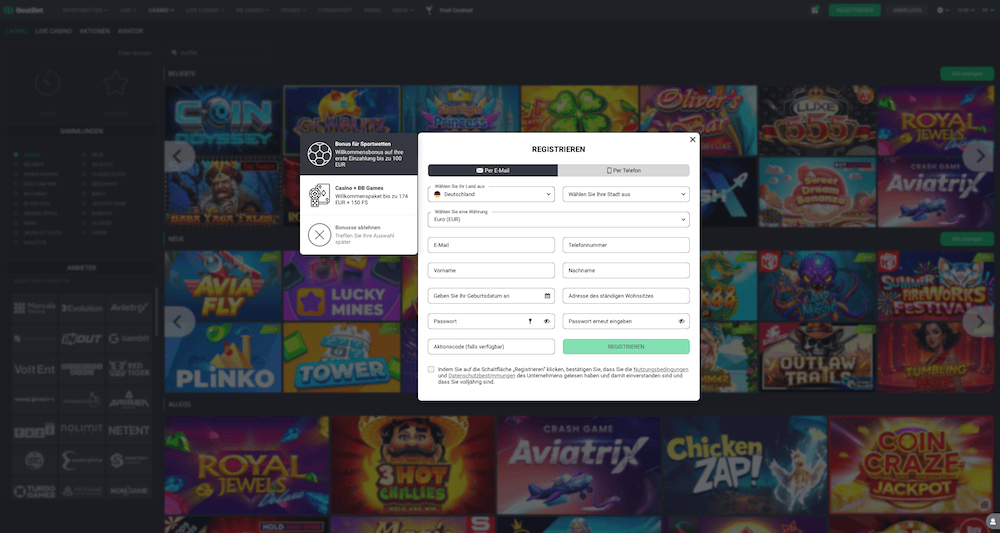
Task: Next arrow on Beliebte games carousel
Action: pos(978,157)
